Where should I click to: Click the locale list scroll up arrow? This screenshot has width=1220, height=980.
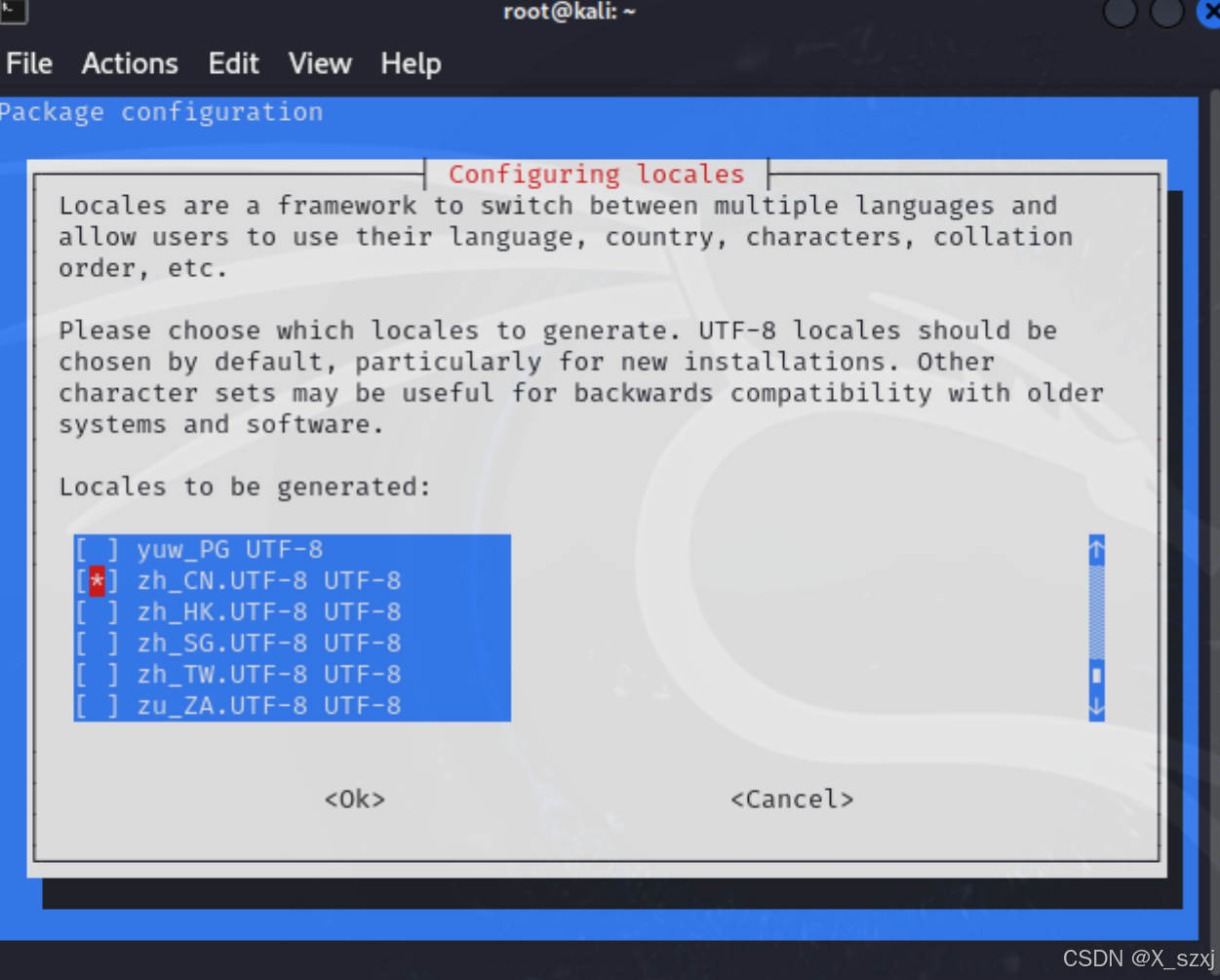pos(1096,550)
